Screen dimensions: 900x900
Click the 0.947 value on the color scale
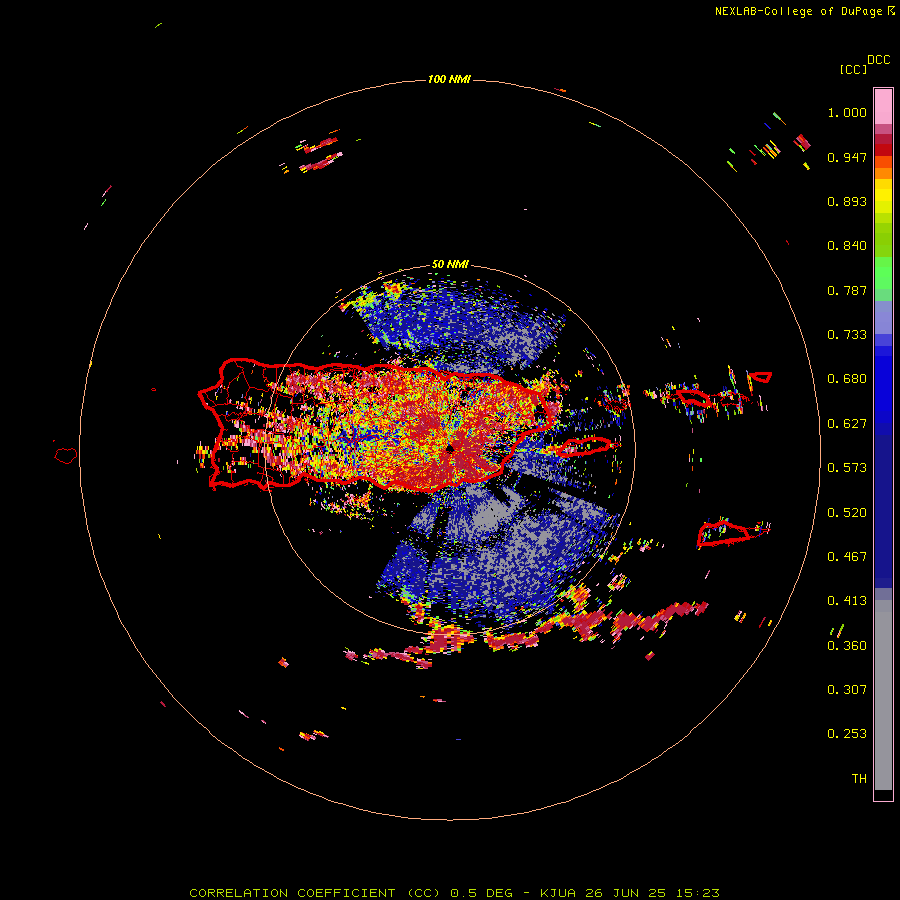[847, 157]
